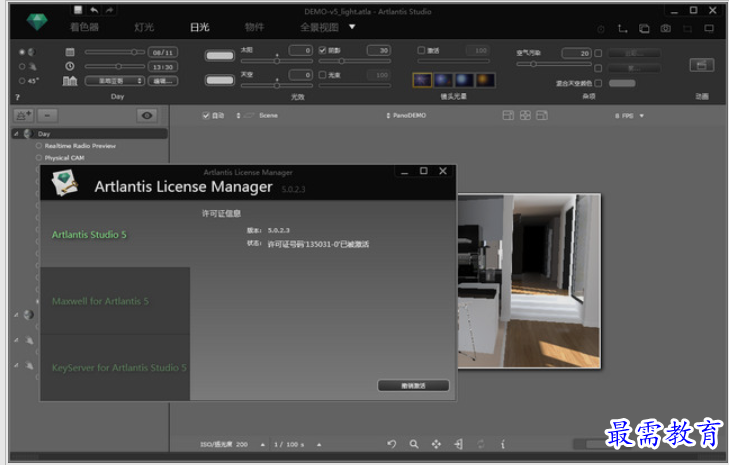Open the Scene selector dropdown
This screenshot has height=465, width=729.
(x=257, y=115)
